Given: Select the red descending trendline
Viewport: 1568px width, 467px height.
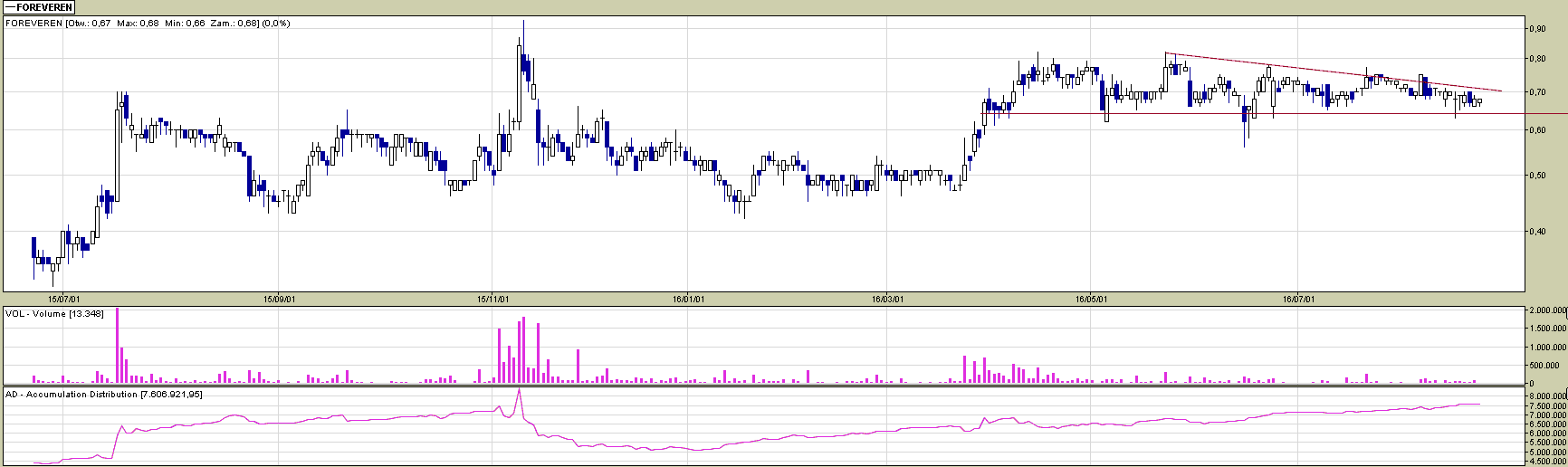Looking at the screenshot, I should (x=1331, y=72).
